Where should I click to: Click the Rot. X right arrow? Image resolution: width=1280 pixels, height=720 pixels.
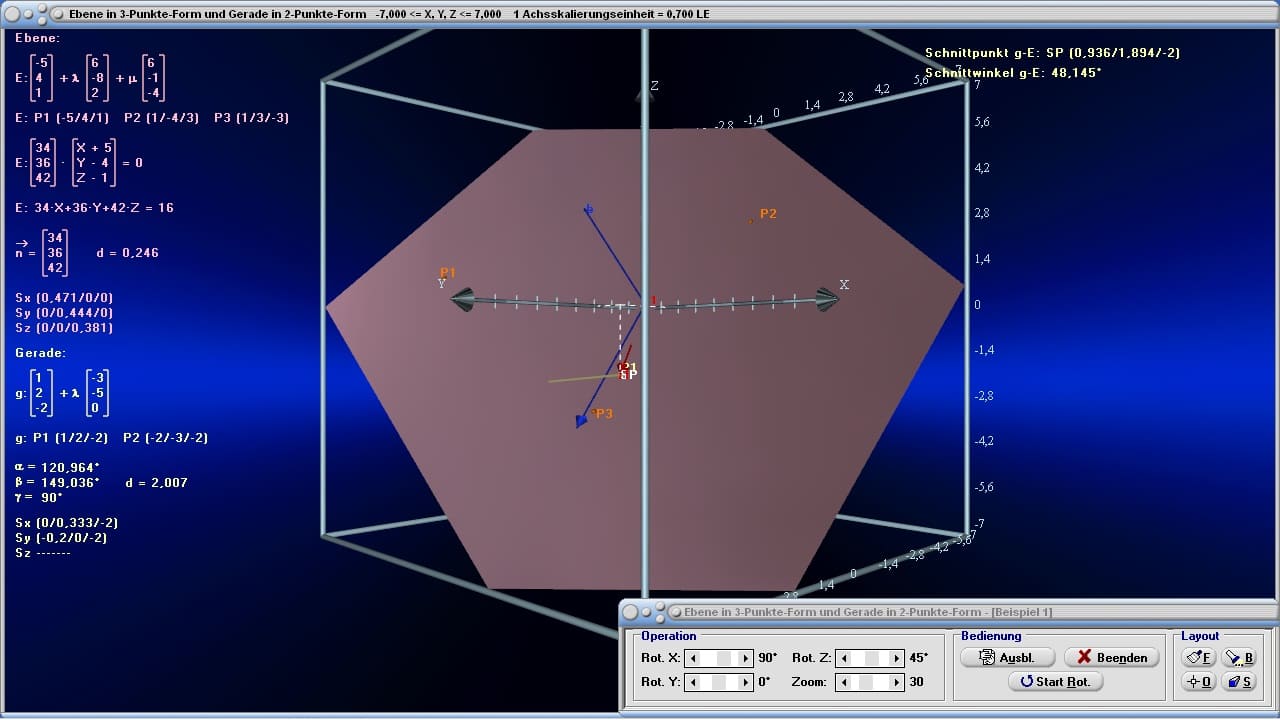click(x=746, y=658)
